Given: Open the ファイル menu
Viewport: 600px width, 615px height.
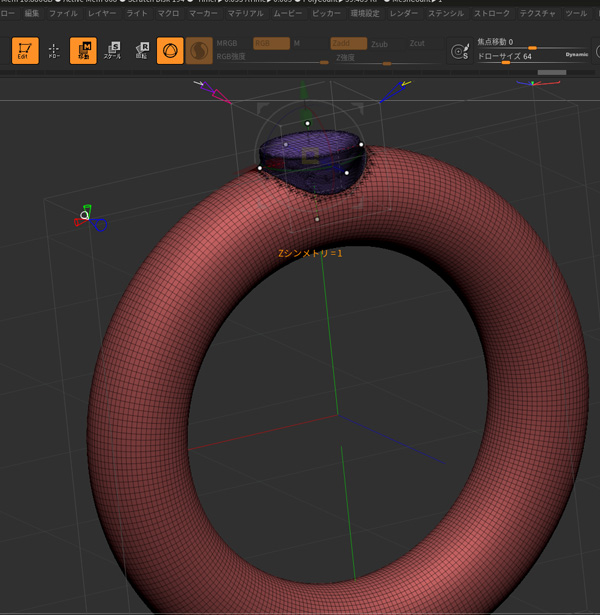Looking at the screenshot, I should (63, 14).
